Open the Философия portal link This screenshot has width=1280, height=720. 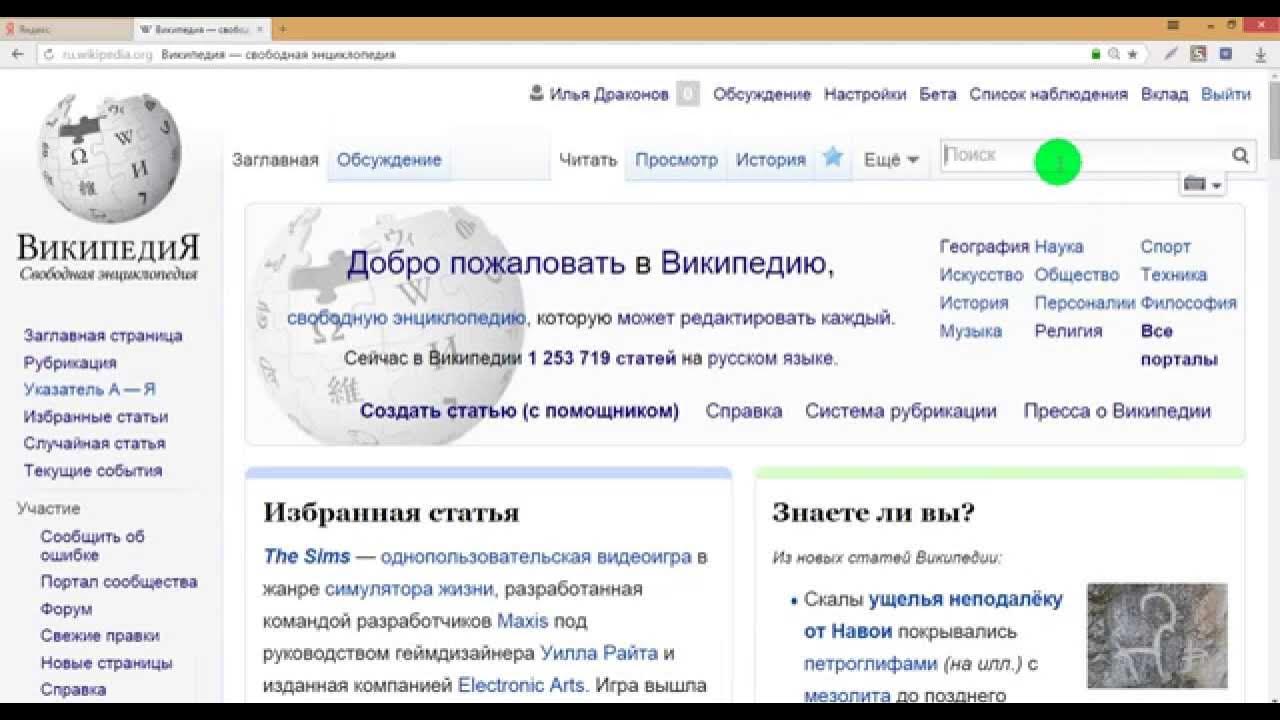pos(1189,302)
